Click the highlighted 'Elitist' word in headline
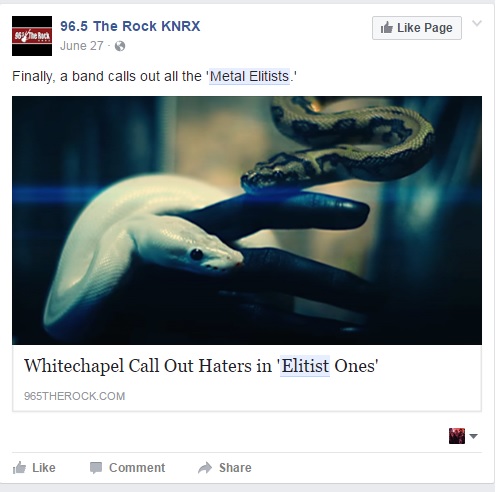The image size is (500, 492). pyautogui.click(x=305, y=366)
